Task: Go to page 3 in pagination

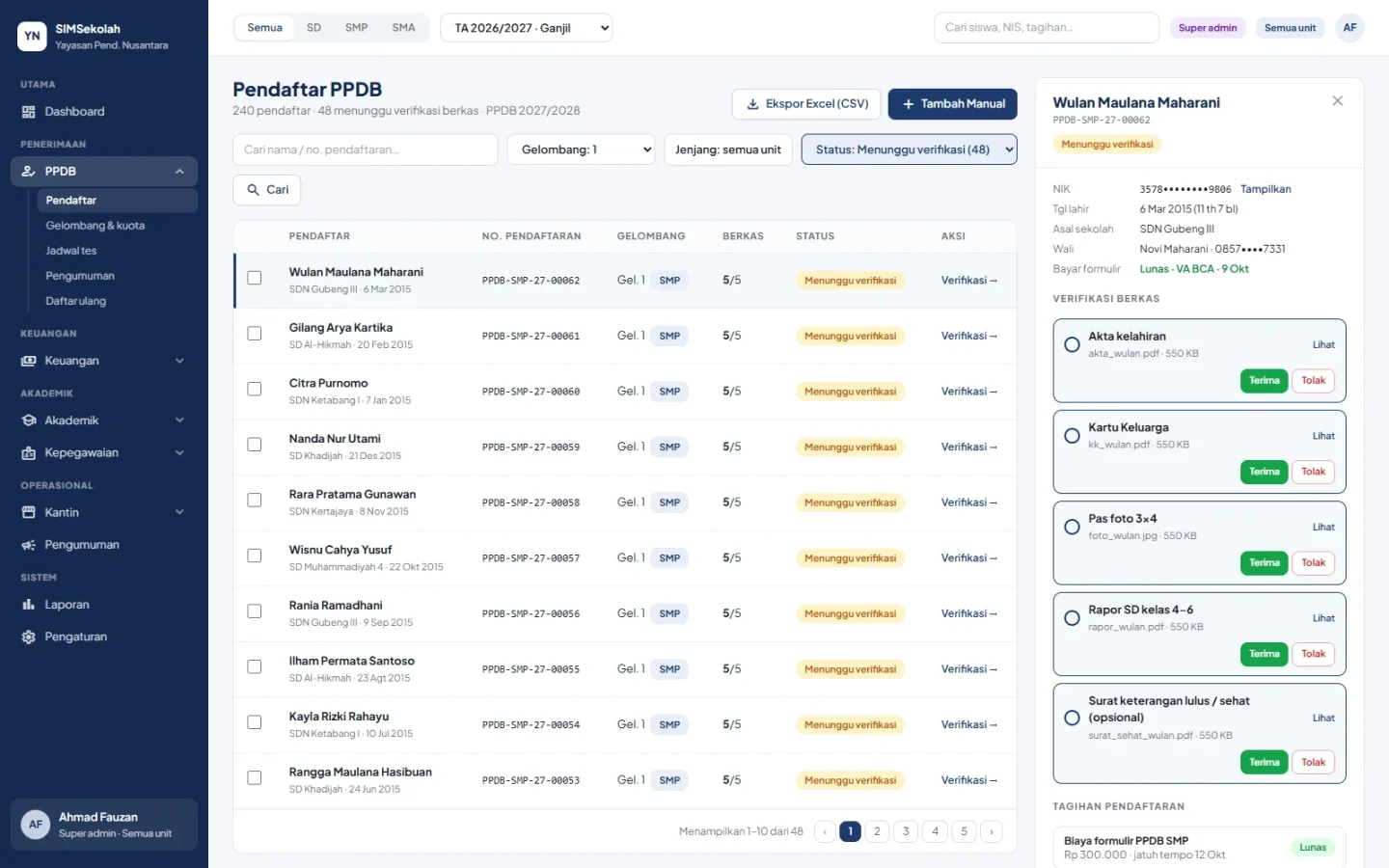Action: [906, 831]
